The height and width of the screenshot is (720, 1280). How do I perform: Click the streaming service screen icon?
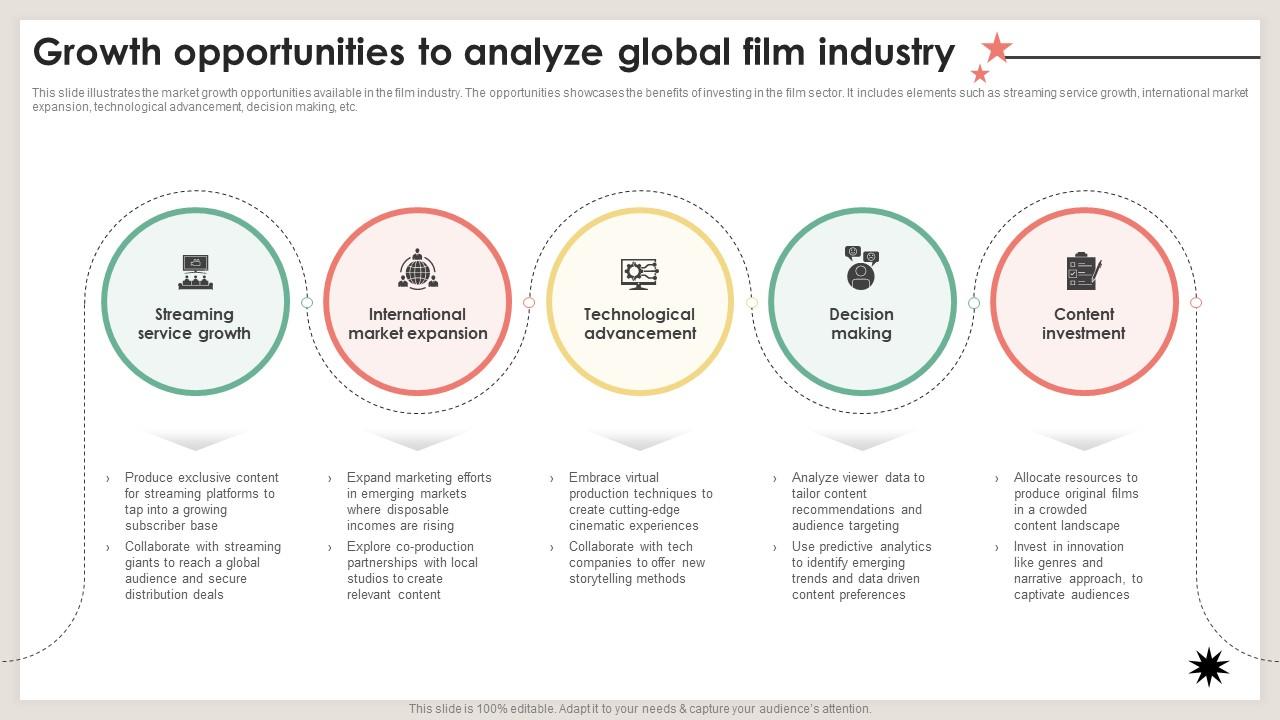[195, 272]
